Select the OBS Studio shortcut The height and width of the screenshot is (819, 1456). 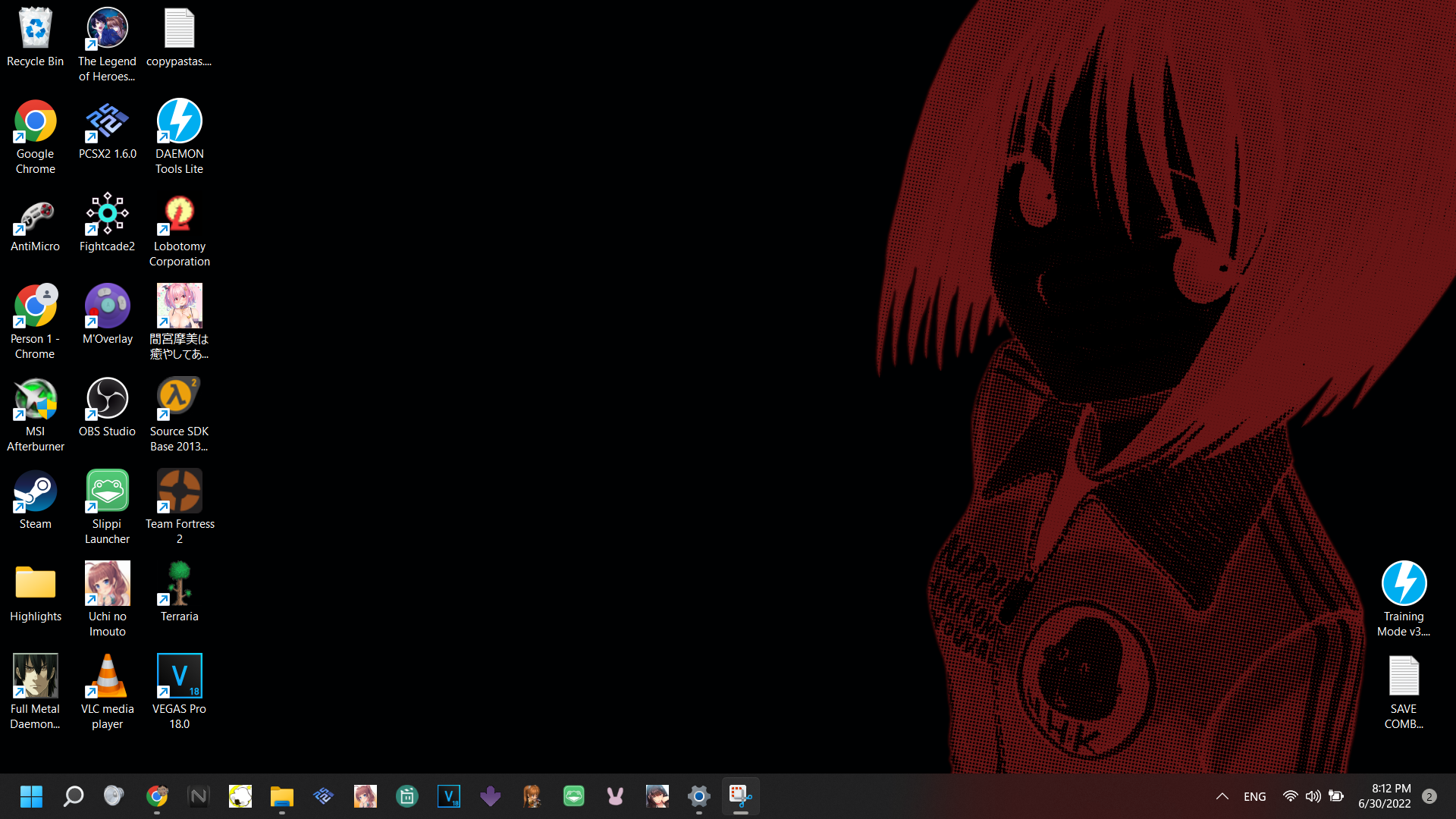pos(107,399)
